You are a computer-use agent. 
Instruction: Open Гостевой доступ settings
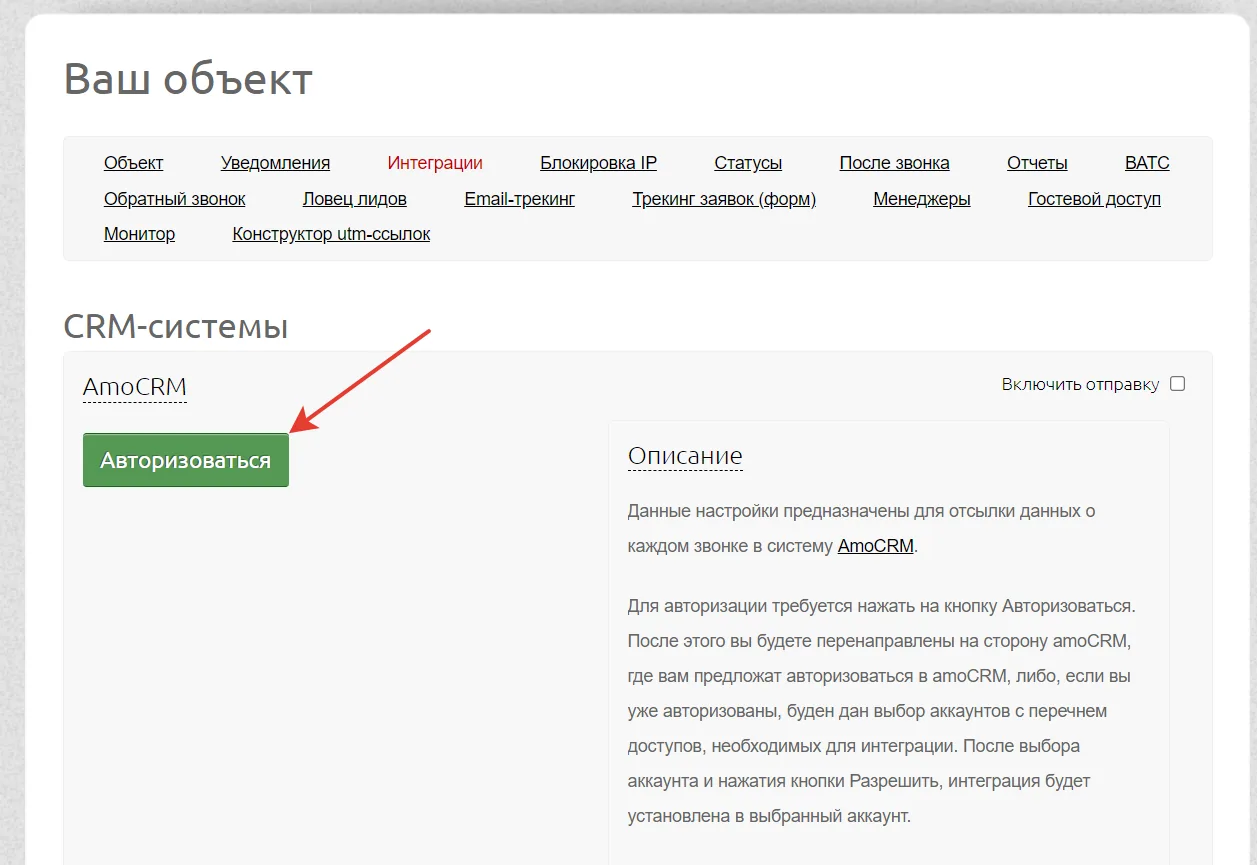pyautogui.click(x=1094, y=199)
